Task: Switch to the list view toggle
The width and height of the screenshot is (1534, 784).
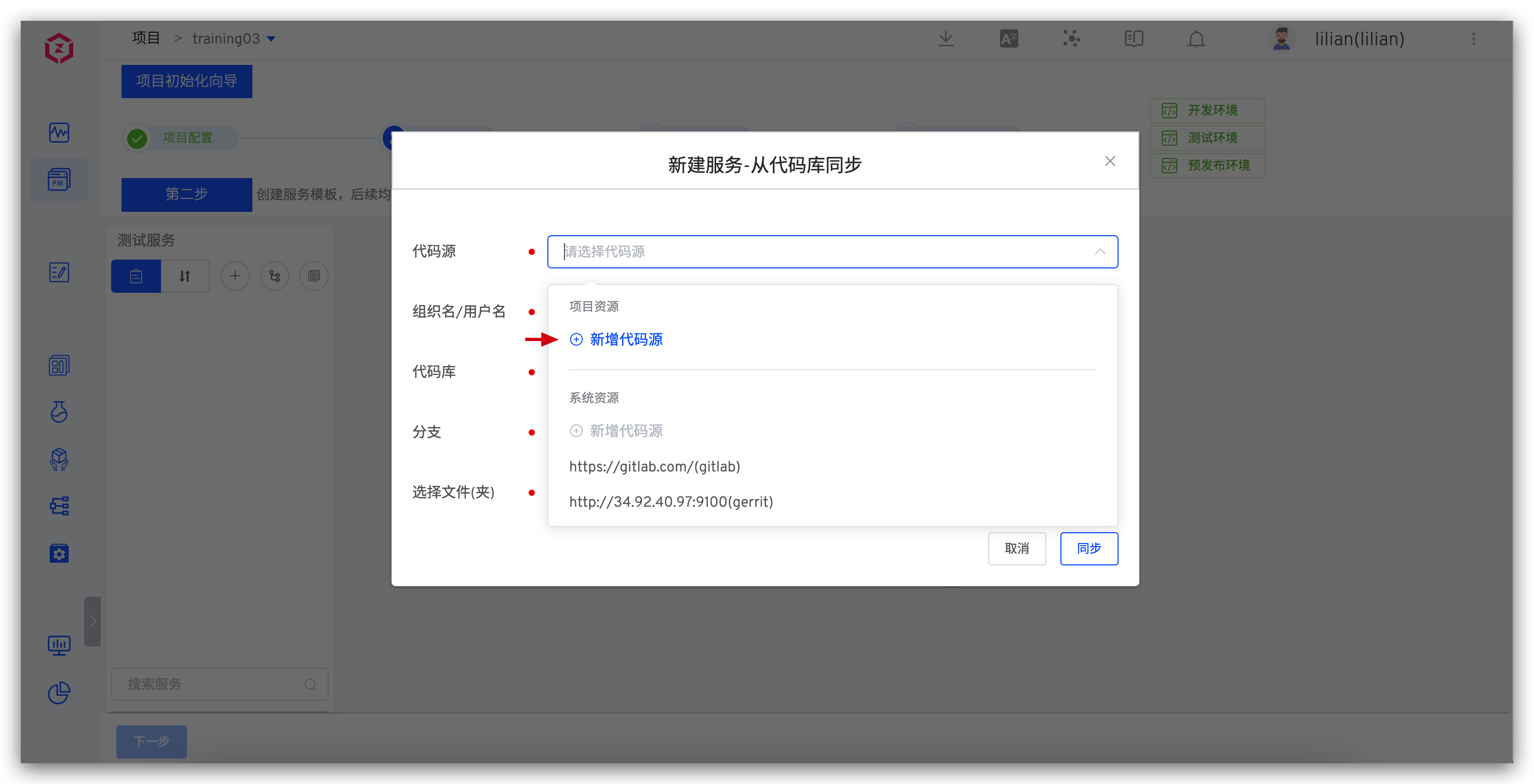Action: click(x=136, y=276)
